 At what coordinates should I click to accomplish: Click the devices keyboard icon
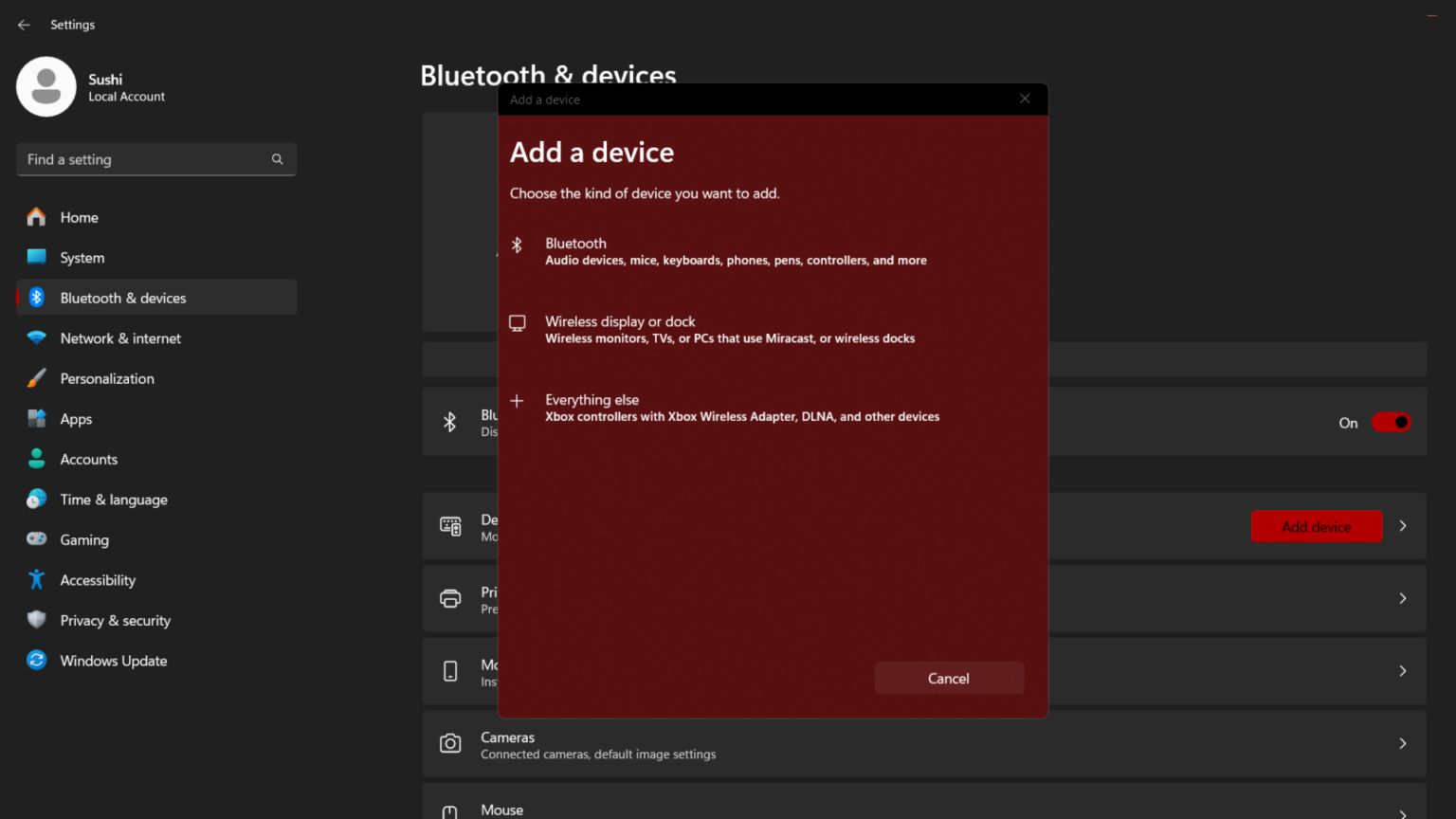coord(450,526)
